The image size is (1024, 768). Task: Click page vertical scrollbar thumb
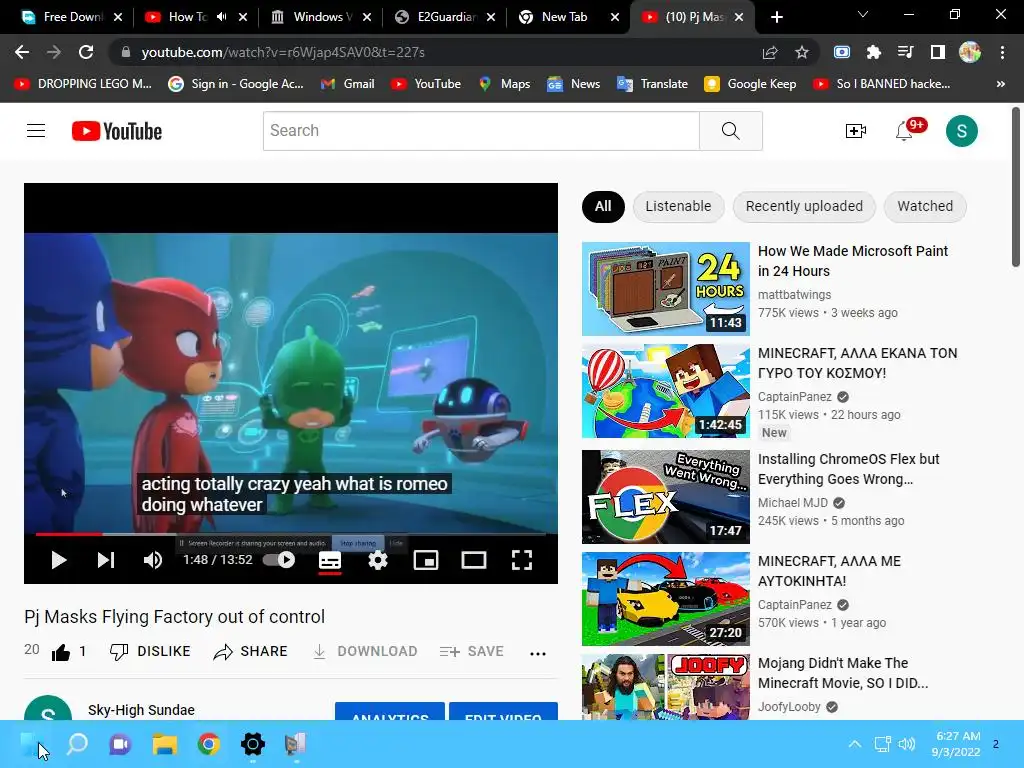(x=1016, y=187)
